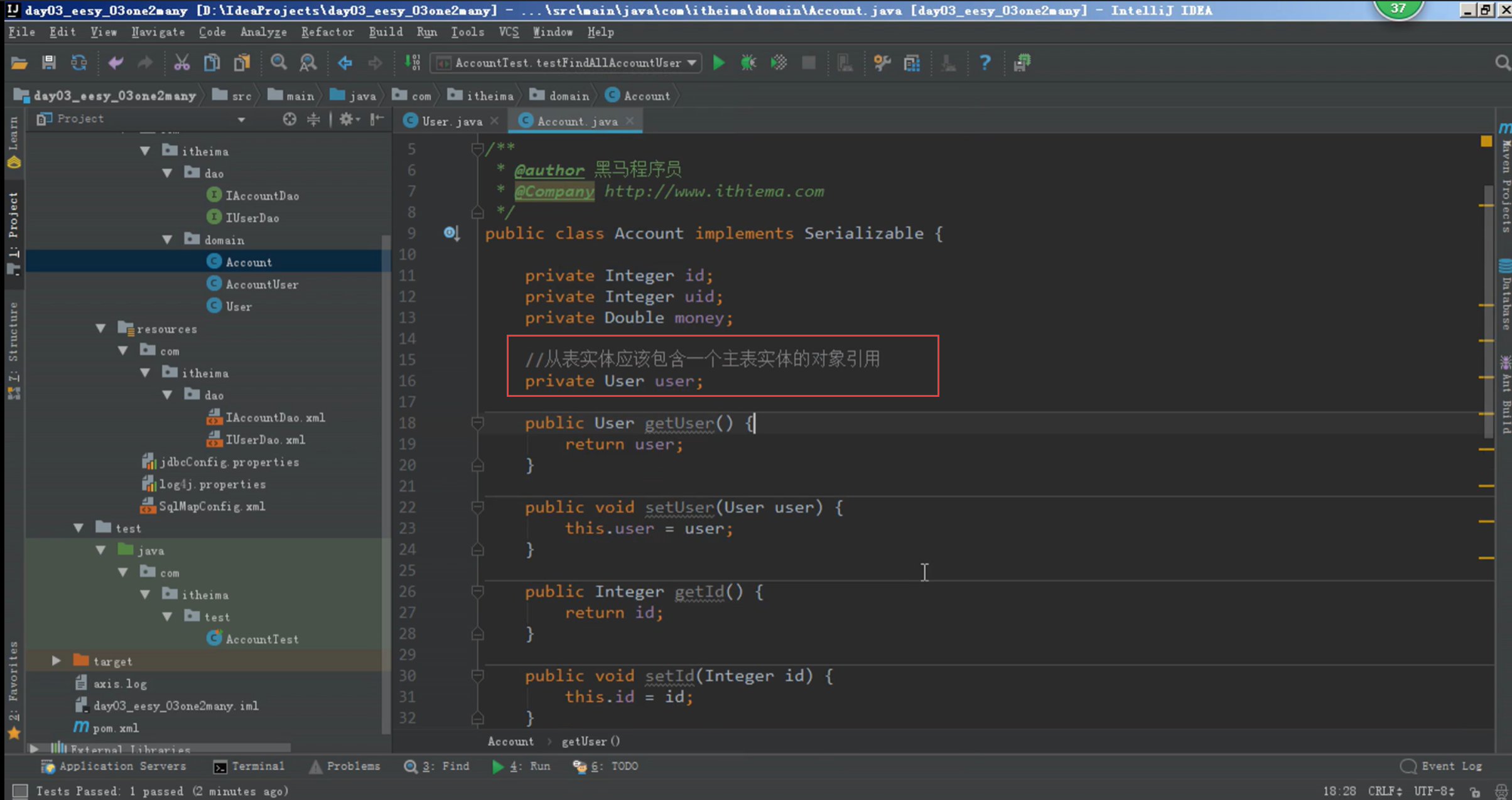Toggle the bottom-left tool windows button
Screen dimensions: 1512x800
tap(20, 791)
